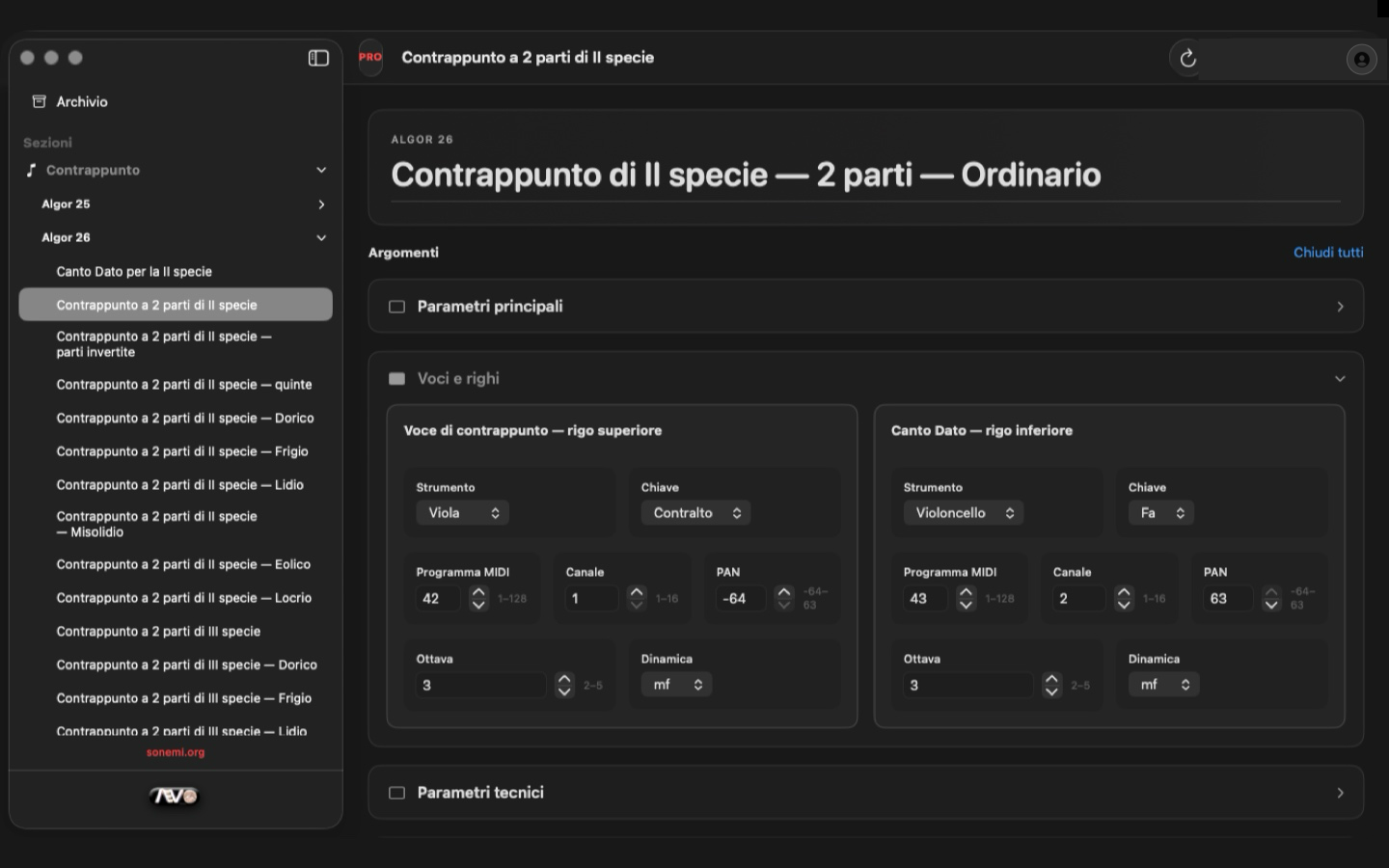Toggle the Voci e righi checkbox
The image size is (1389, 868).
(396, 379)
